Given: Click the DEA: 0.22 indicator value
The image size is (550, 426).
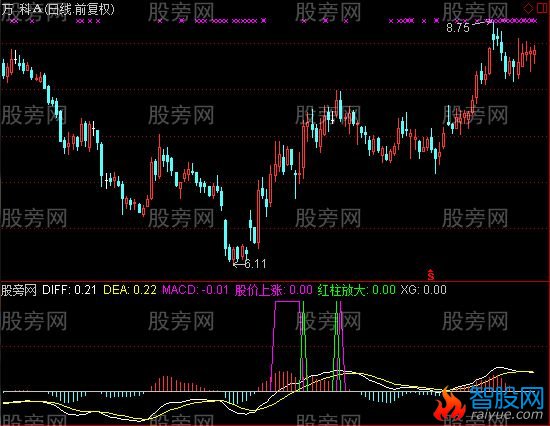Looking at the screenshot, I should pos(130,290).
